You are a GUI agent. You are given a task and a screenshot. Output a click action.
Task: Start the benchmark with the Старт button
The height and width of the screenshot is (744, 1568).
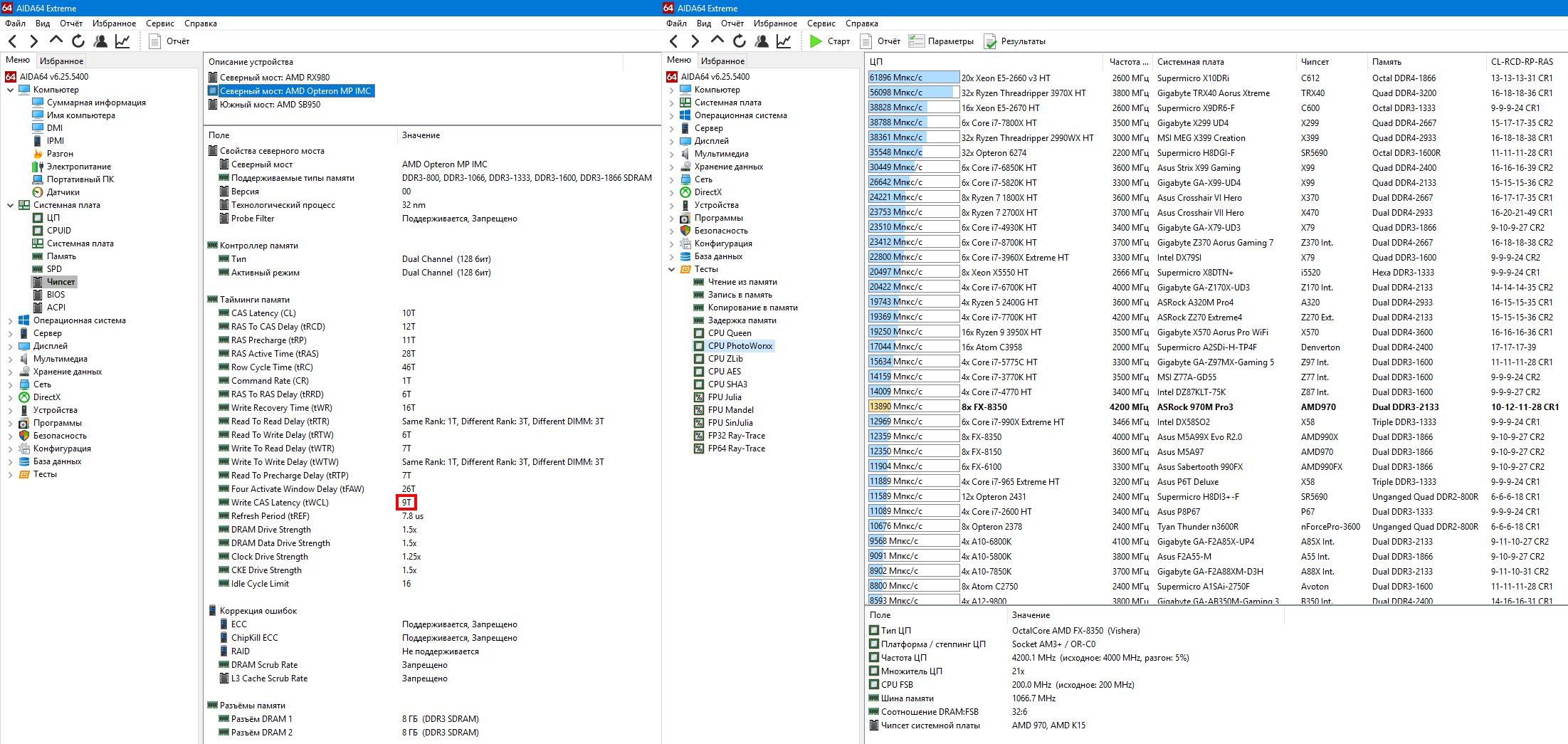(830, 41)
